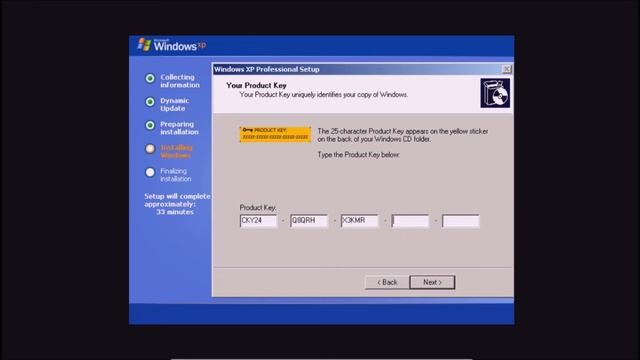Screen dimensions: 640x360
Task: Click the Collecting information step indicator
Action: click(150, 78)
